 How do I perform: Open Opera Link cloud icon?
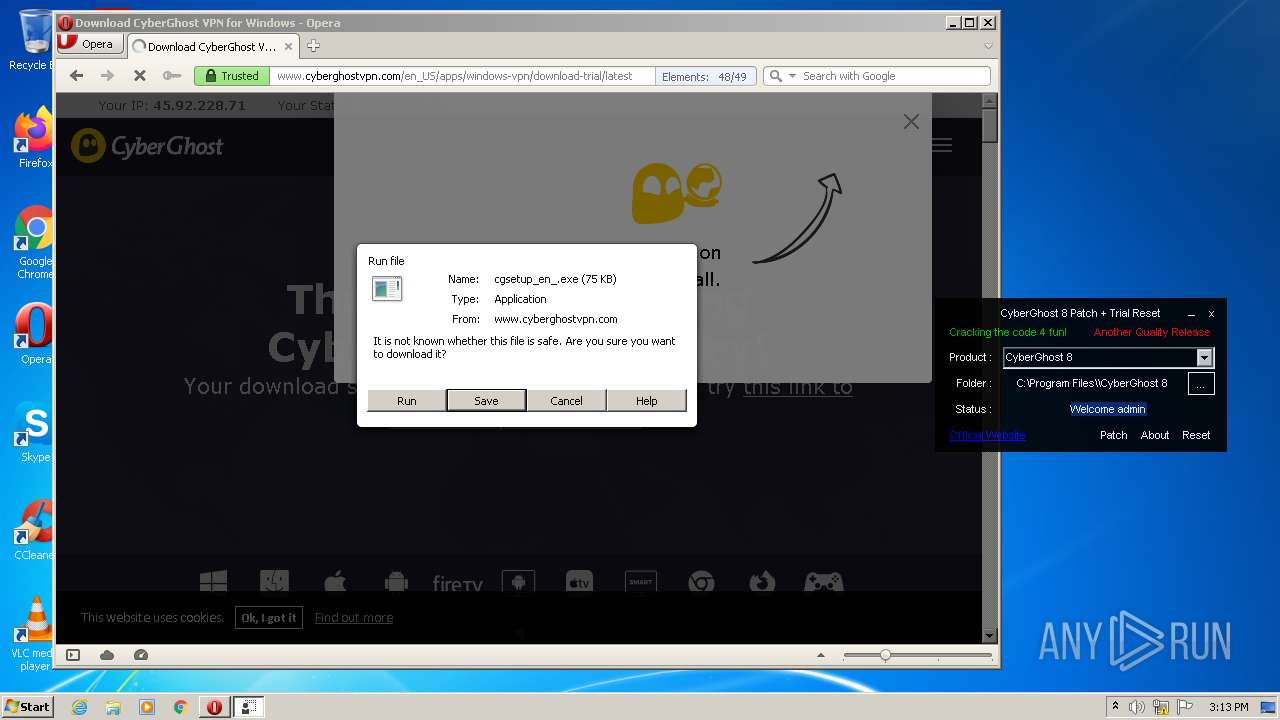point(107,655)
